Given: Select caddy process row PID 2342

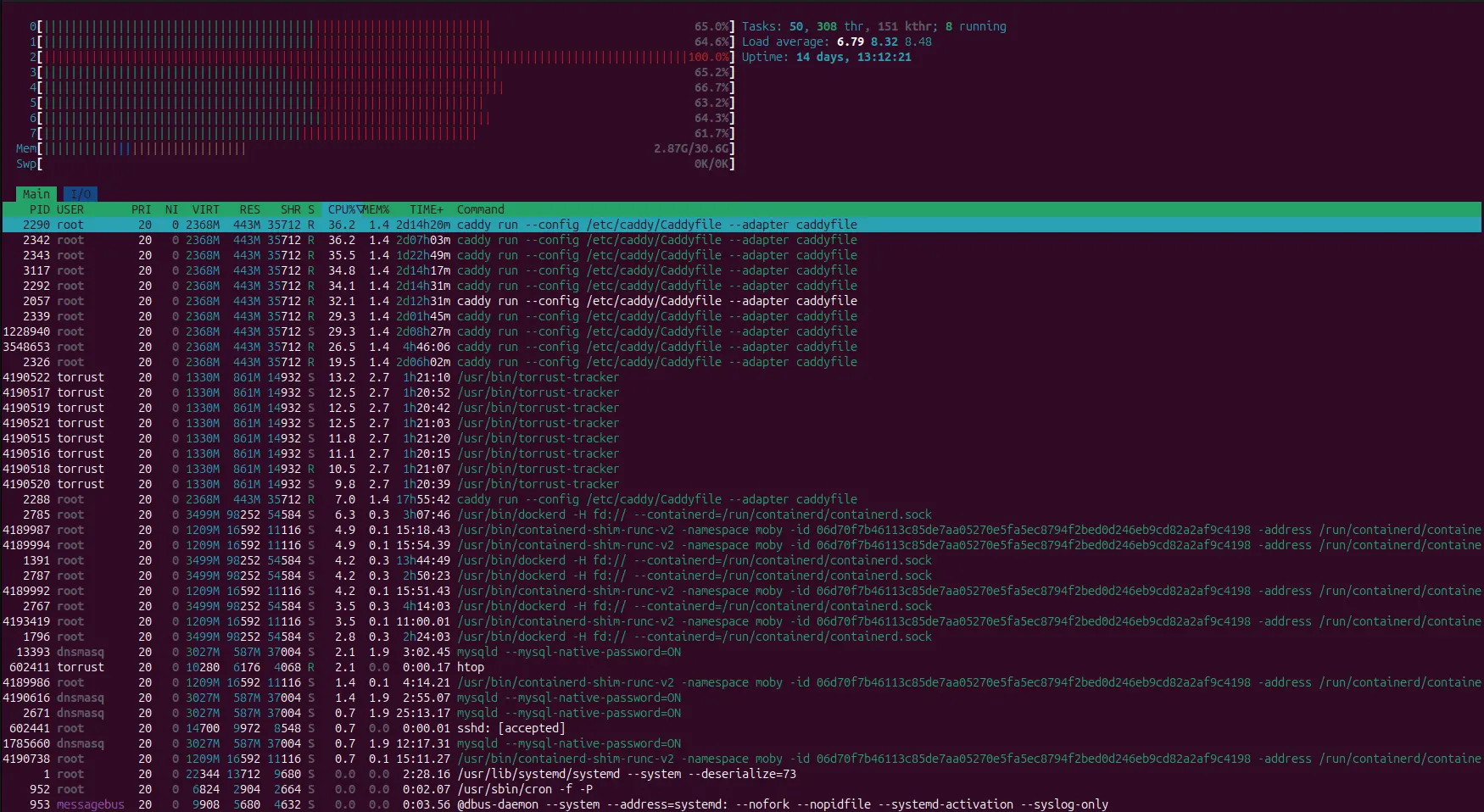Looking at the screenshot, I should coord(742,240).
